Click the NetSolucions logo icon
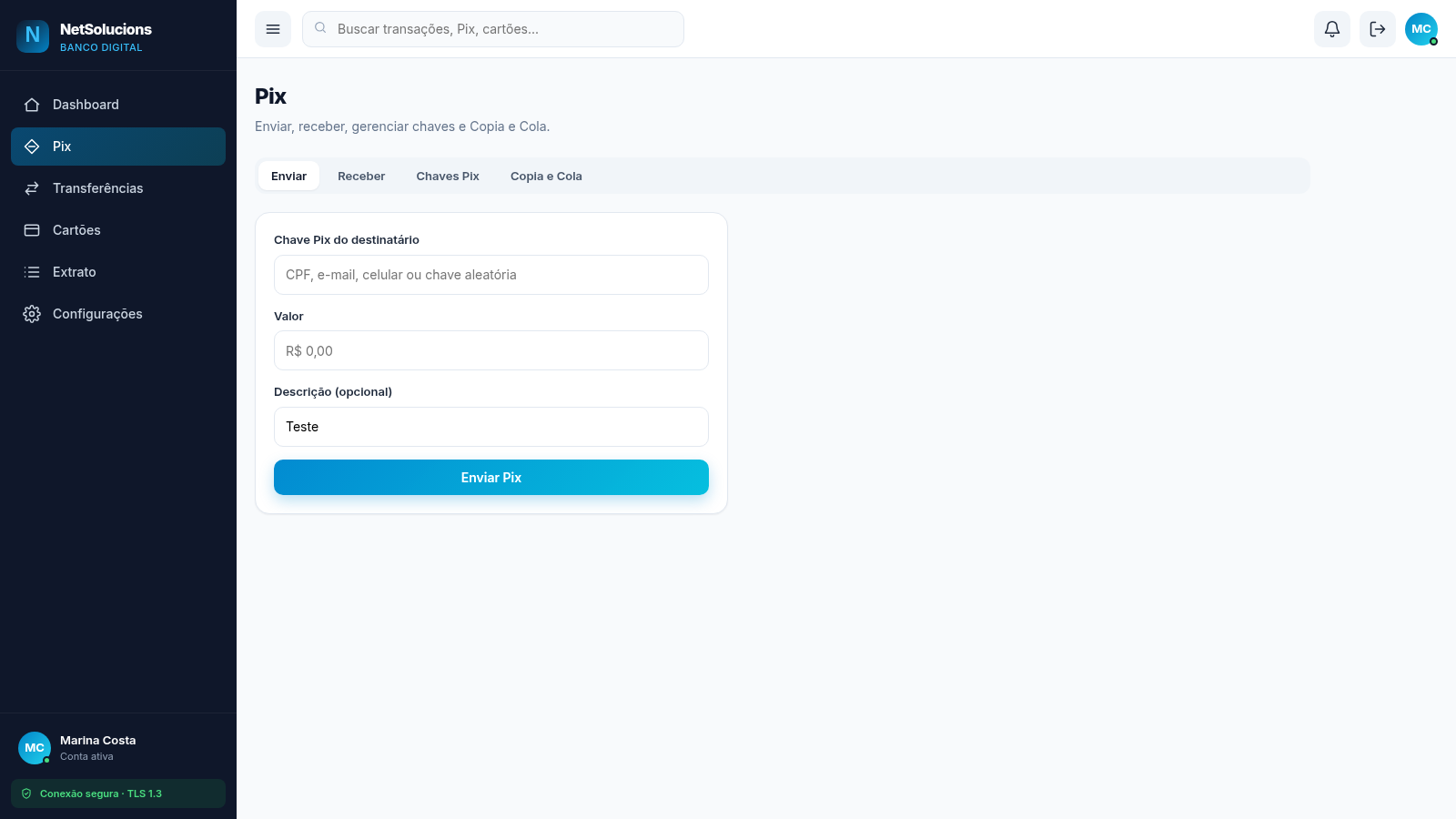The height and width of the screenshot is (819, 1456). pyautogui.click(x=33, y=35)
